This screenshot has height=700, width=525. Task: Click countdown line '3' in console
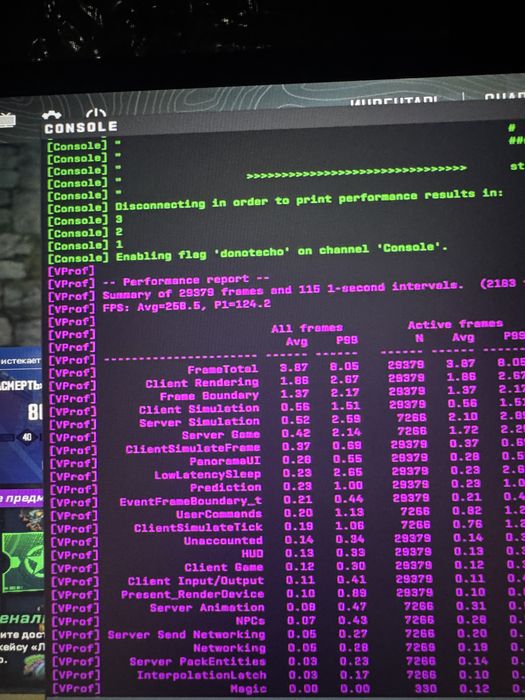click(x=119, y=220)
